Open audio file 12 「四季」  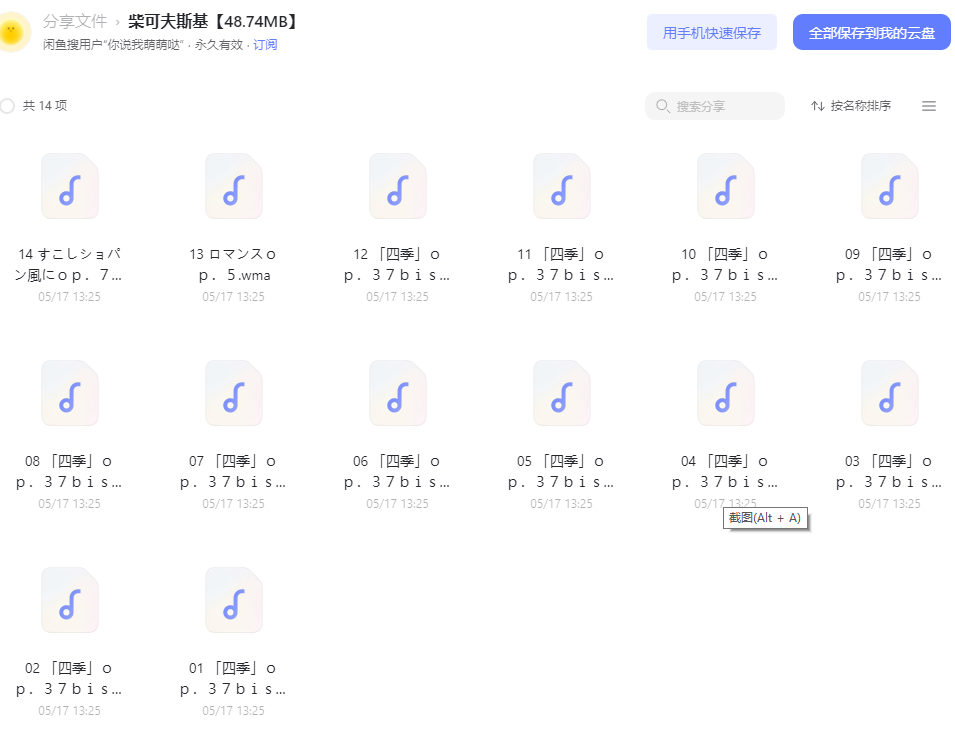(398, 186)
